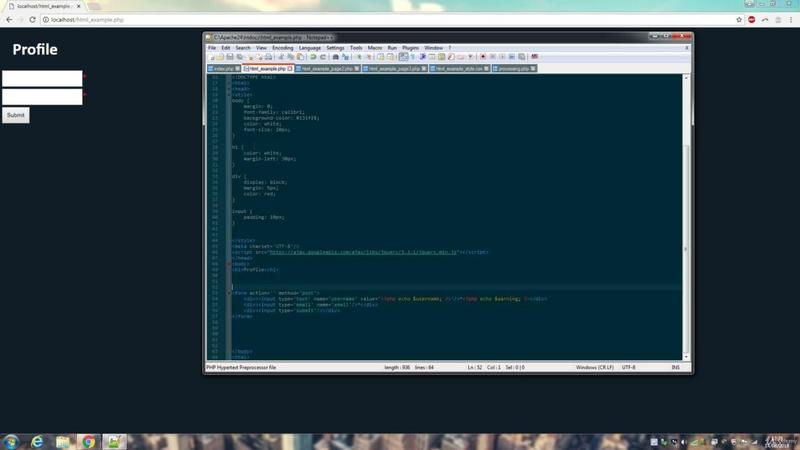Close the html_example.php tab via its red X
The width and height of the screenshot is (800, 450).
[290, 68]
